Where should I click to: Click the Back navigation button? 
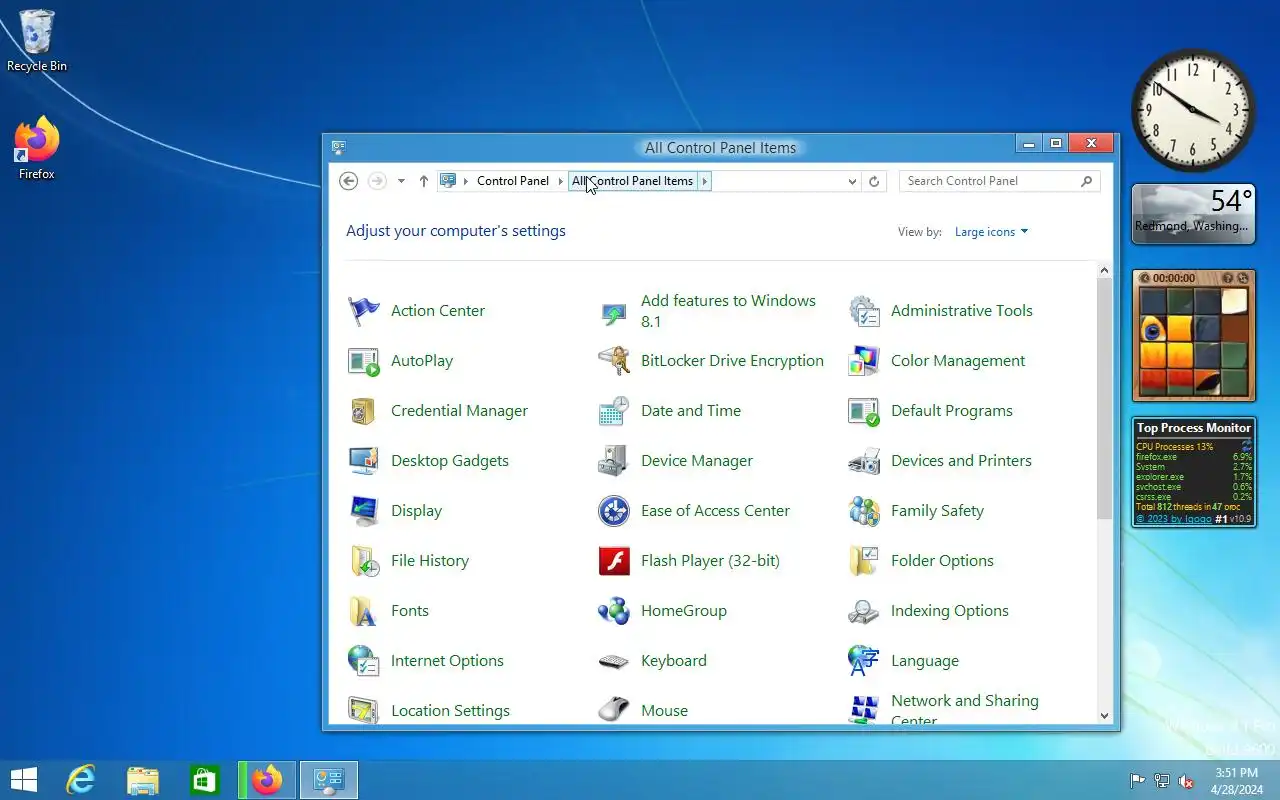pos(348,181)
